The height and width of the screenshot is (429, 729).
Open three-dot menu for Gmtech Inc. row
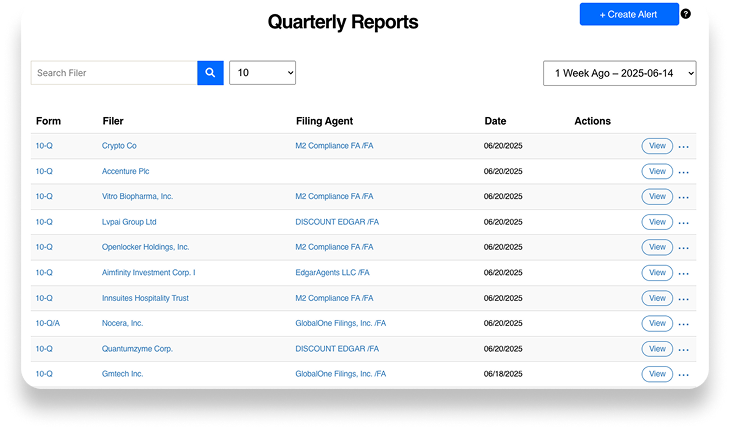coord(684,375)
